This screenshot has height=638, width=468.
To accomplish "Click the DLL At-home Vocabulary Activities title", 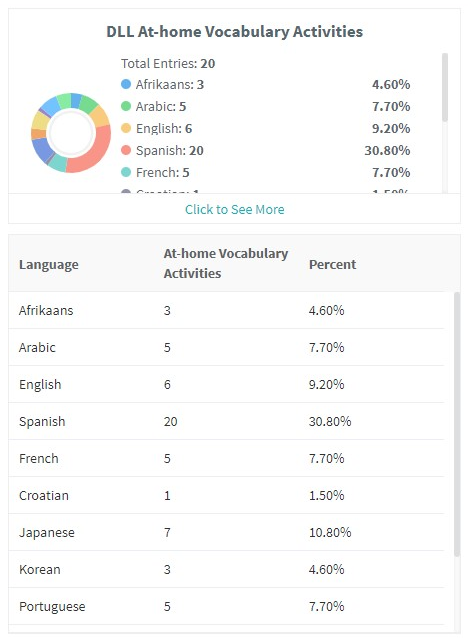I will pyautogui.click(x=234, y=32).
